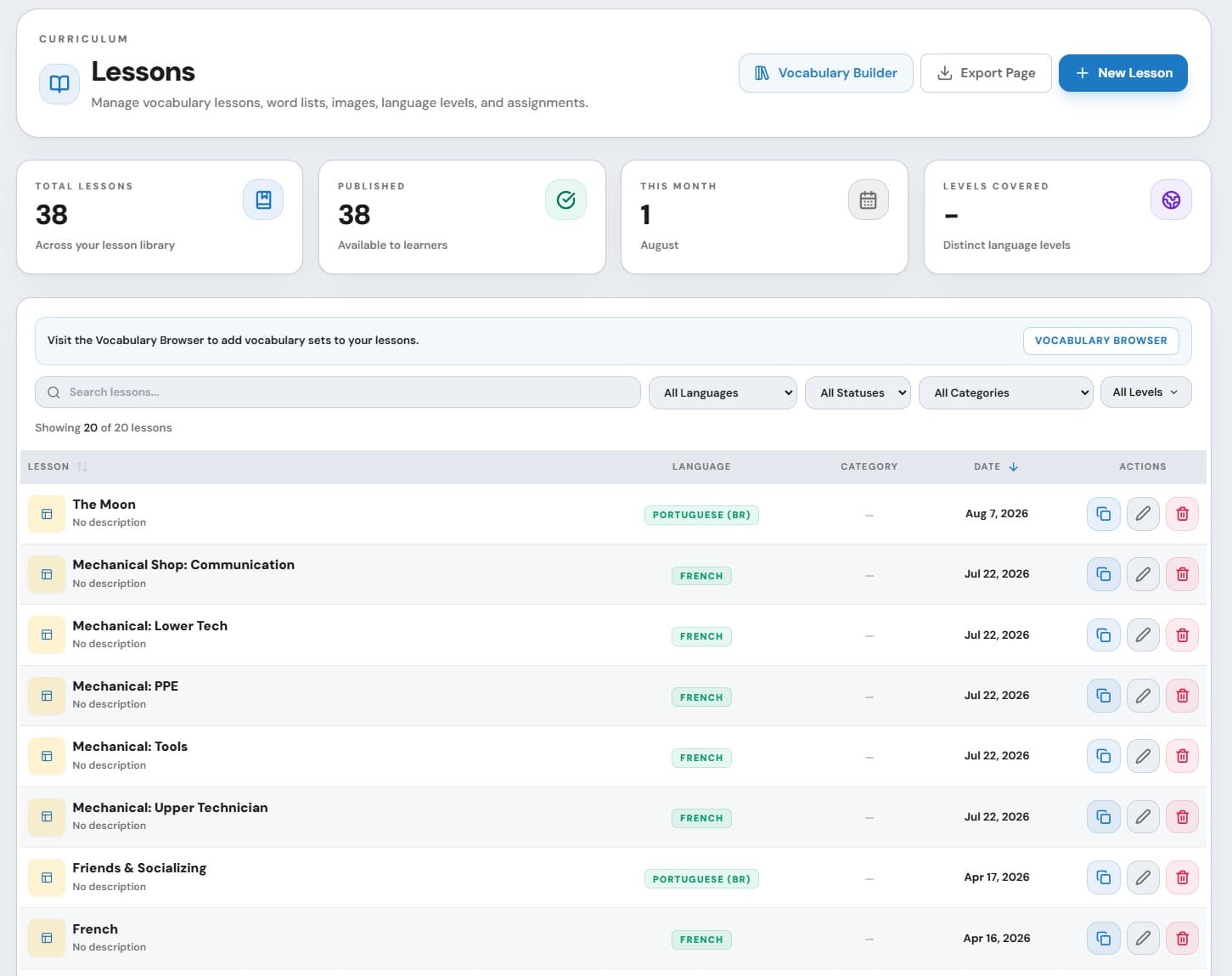Delete Mechanical: Upper Technician lesson

point(1182,817)
